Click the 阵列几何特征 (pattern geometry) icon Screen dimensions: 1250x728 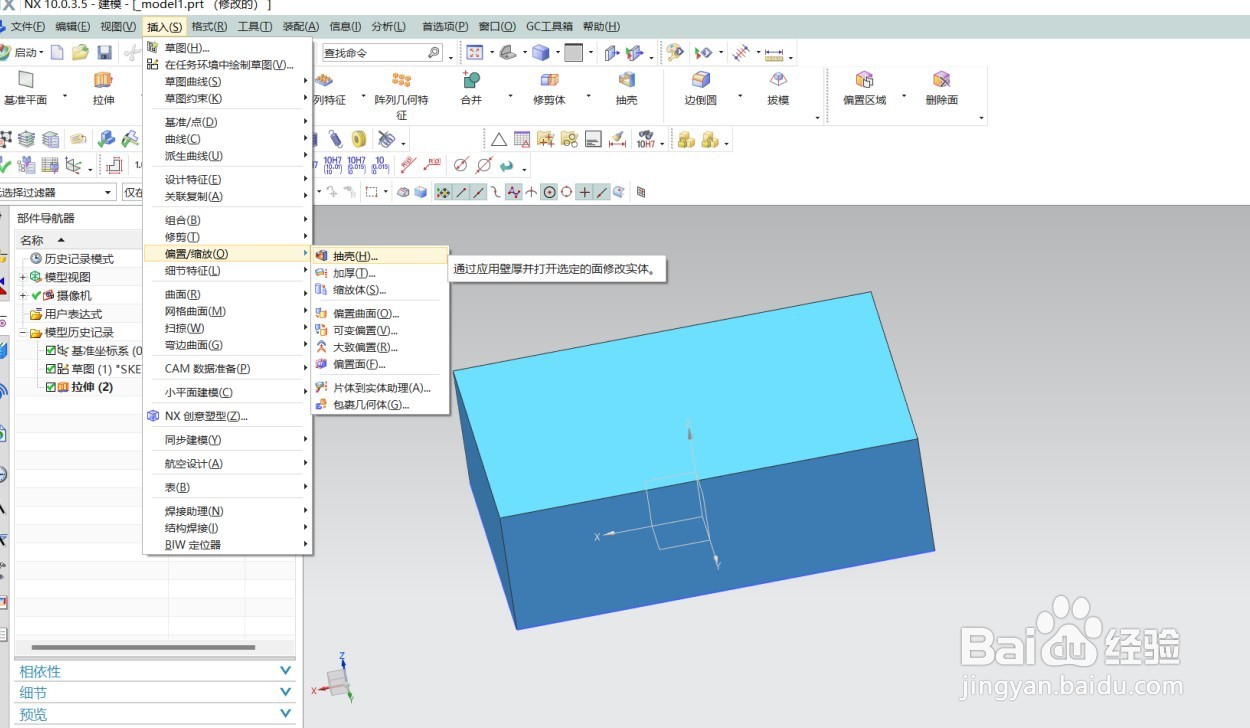401,79
